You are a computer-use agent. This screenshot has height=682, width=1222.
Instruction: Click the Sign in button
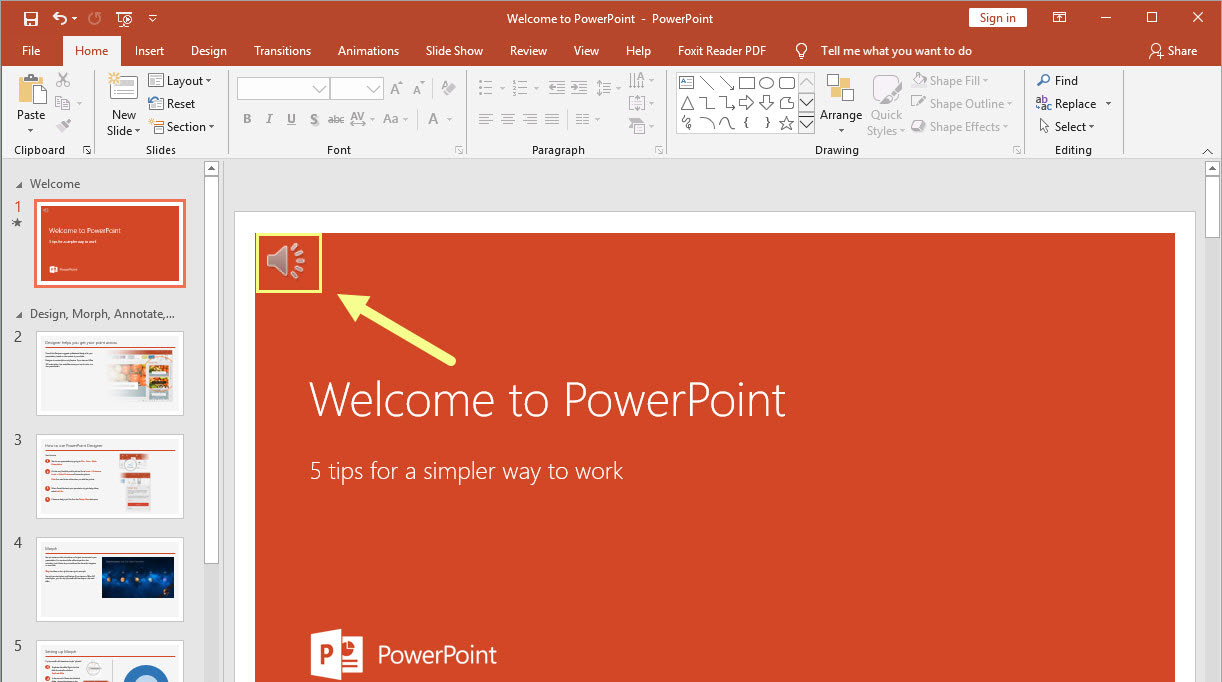[x=997, y=18]
